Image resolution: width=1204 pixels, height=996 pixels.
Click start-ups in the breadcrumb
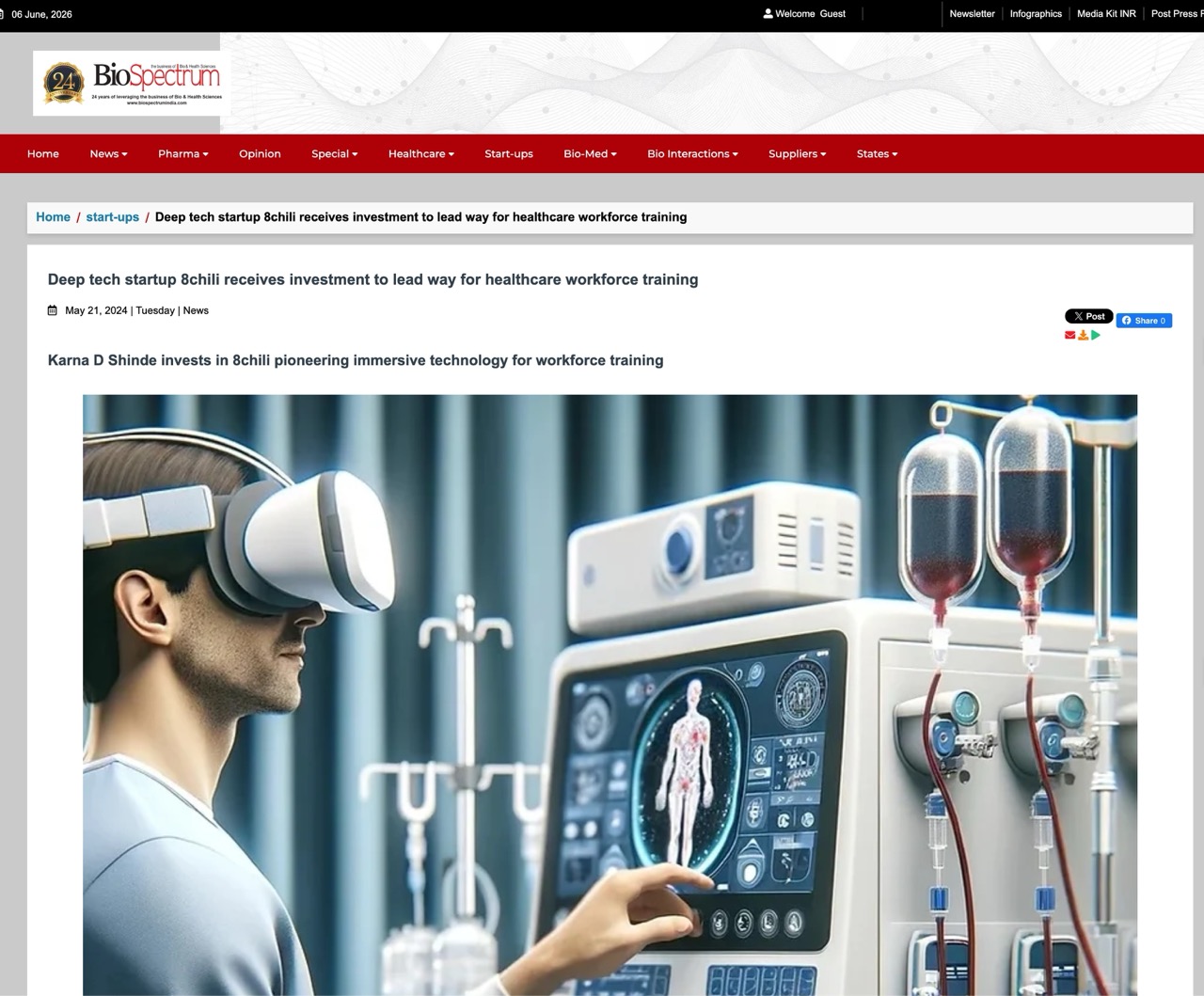click(x=112, y=217)
